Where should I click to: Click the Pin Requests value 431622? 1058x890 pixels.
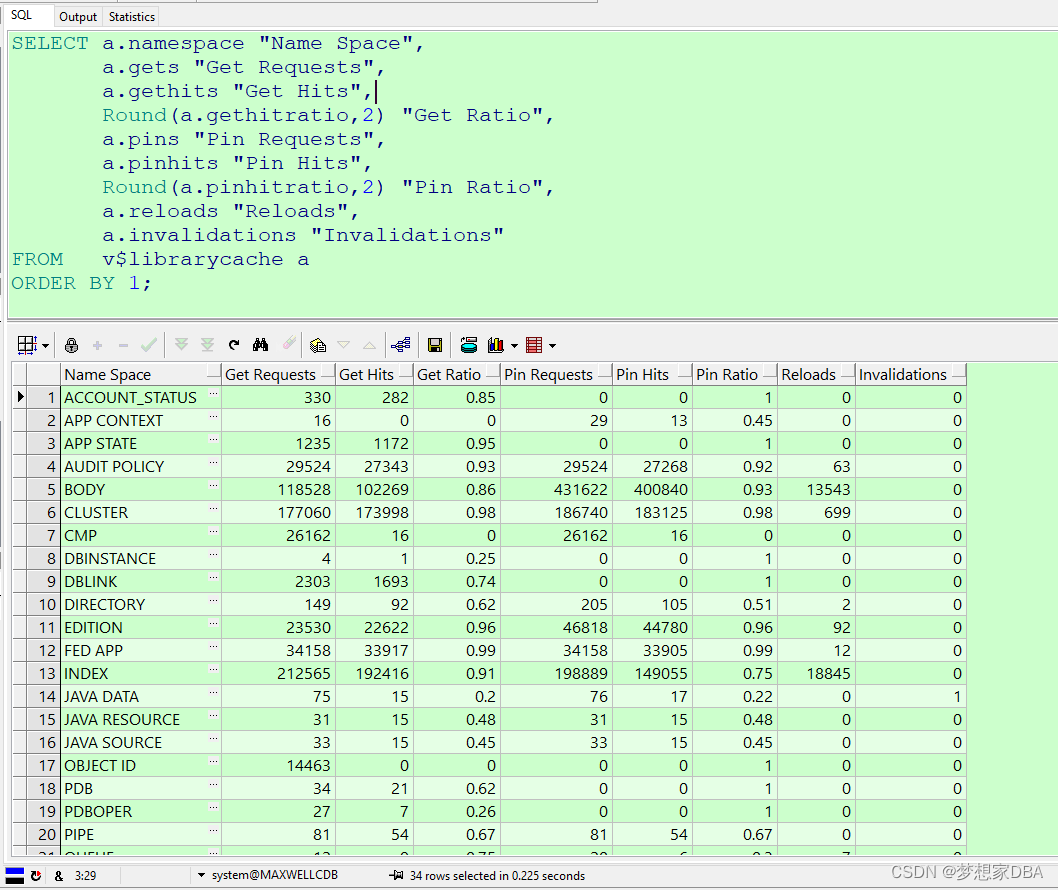[581, 490]
